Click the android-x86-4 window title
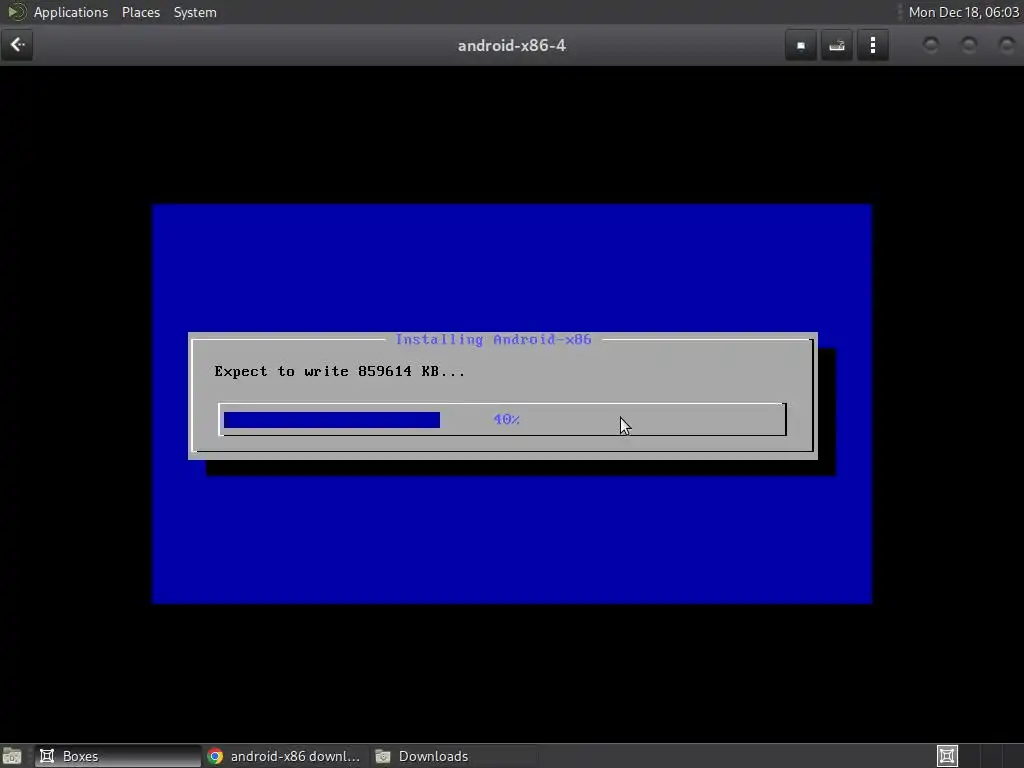Screen dimensions: 1024x768 [x=511, y=46]
